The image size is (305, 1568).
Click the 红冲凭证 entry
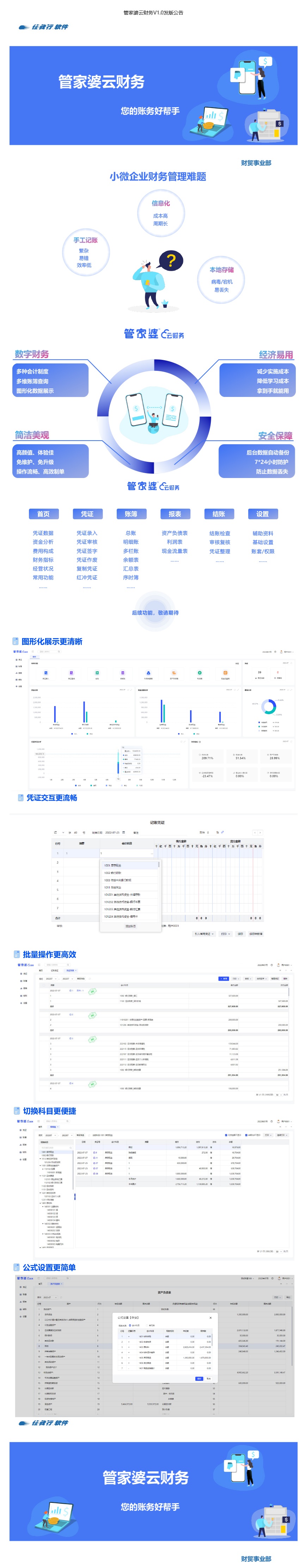coord(87,578)
